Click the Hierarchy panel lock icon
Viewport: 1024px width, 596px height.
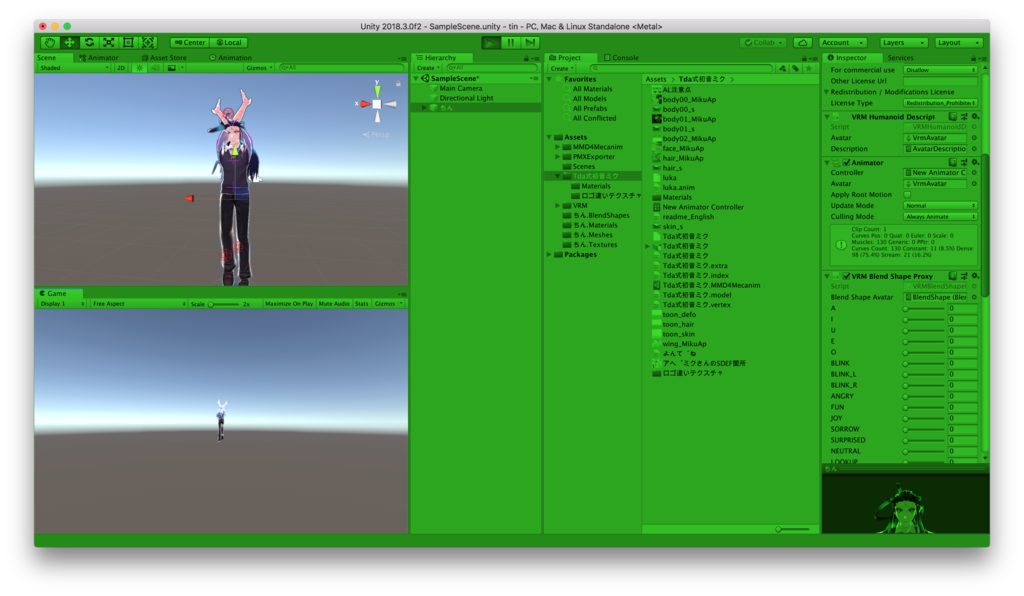pyautogui.click(x=526, y=58)
